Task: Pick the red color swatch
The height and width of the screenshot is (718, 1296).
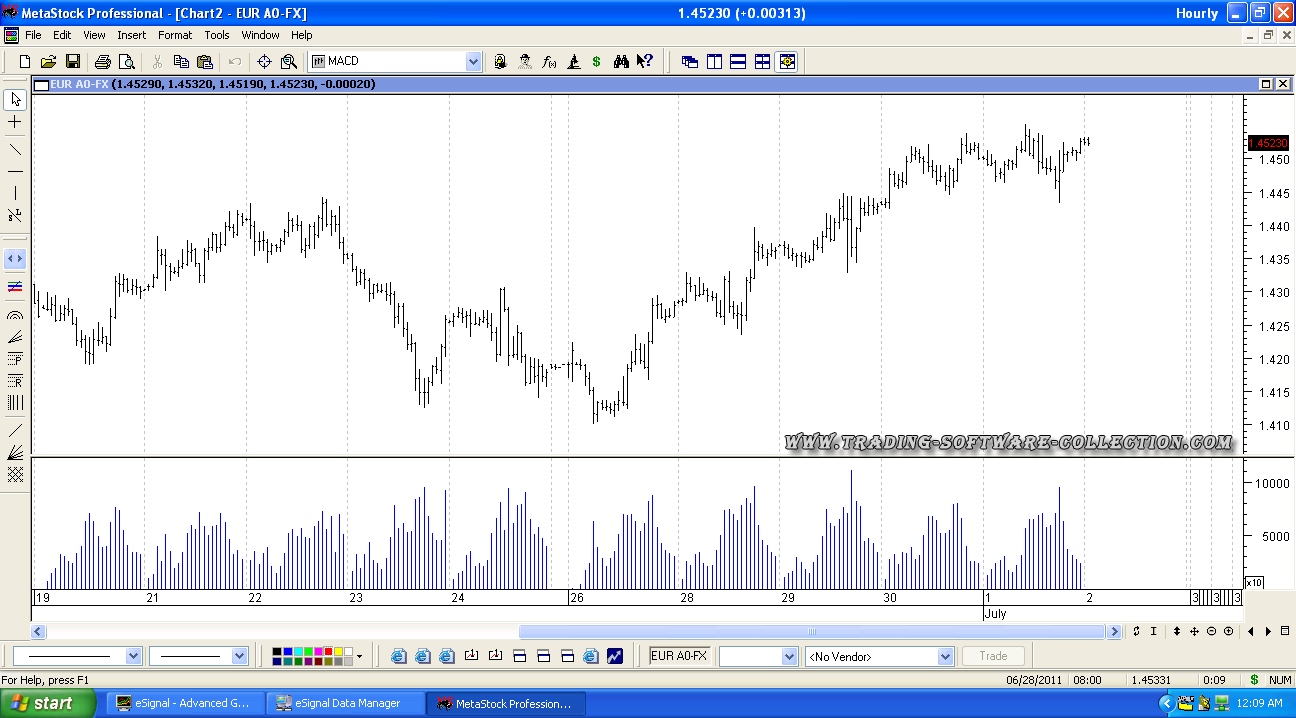Action: [x=329, y=652]
